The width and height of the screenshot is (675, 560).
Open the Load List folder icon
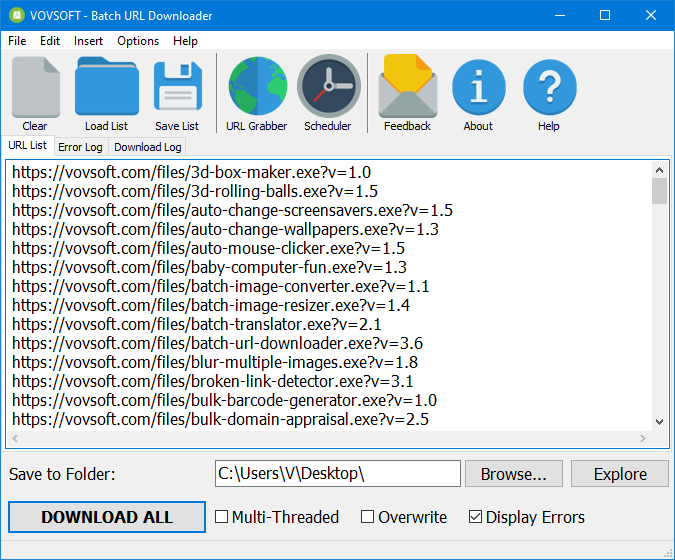click(106, 86)
